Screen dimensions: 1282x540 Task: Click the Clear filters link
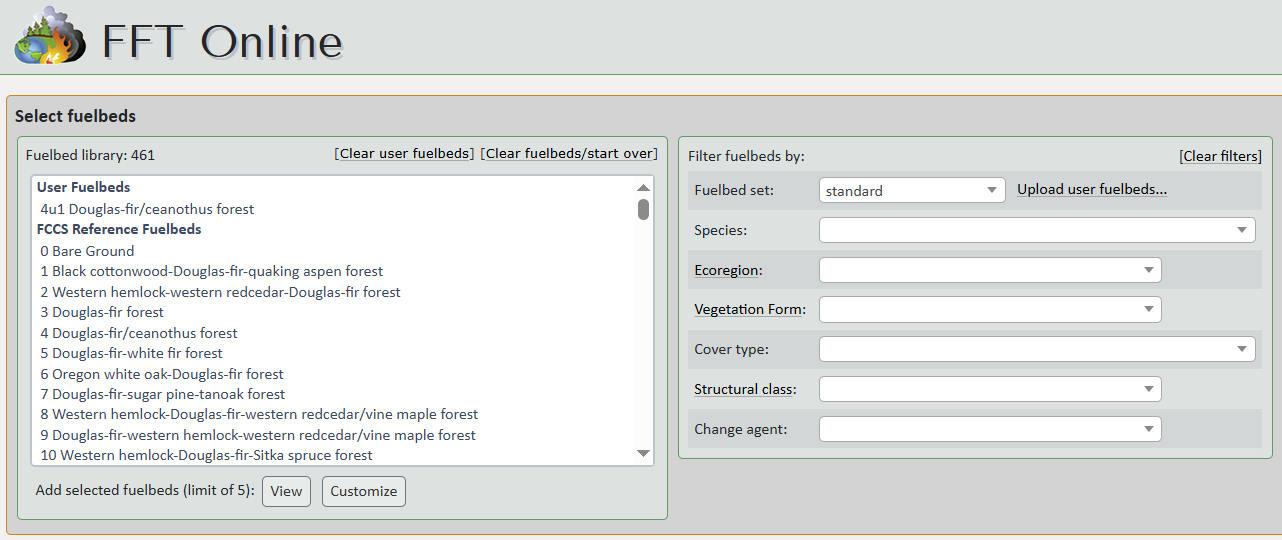pos(1220,156)
